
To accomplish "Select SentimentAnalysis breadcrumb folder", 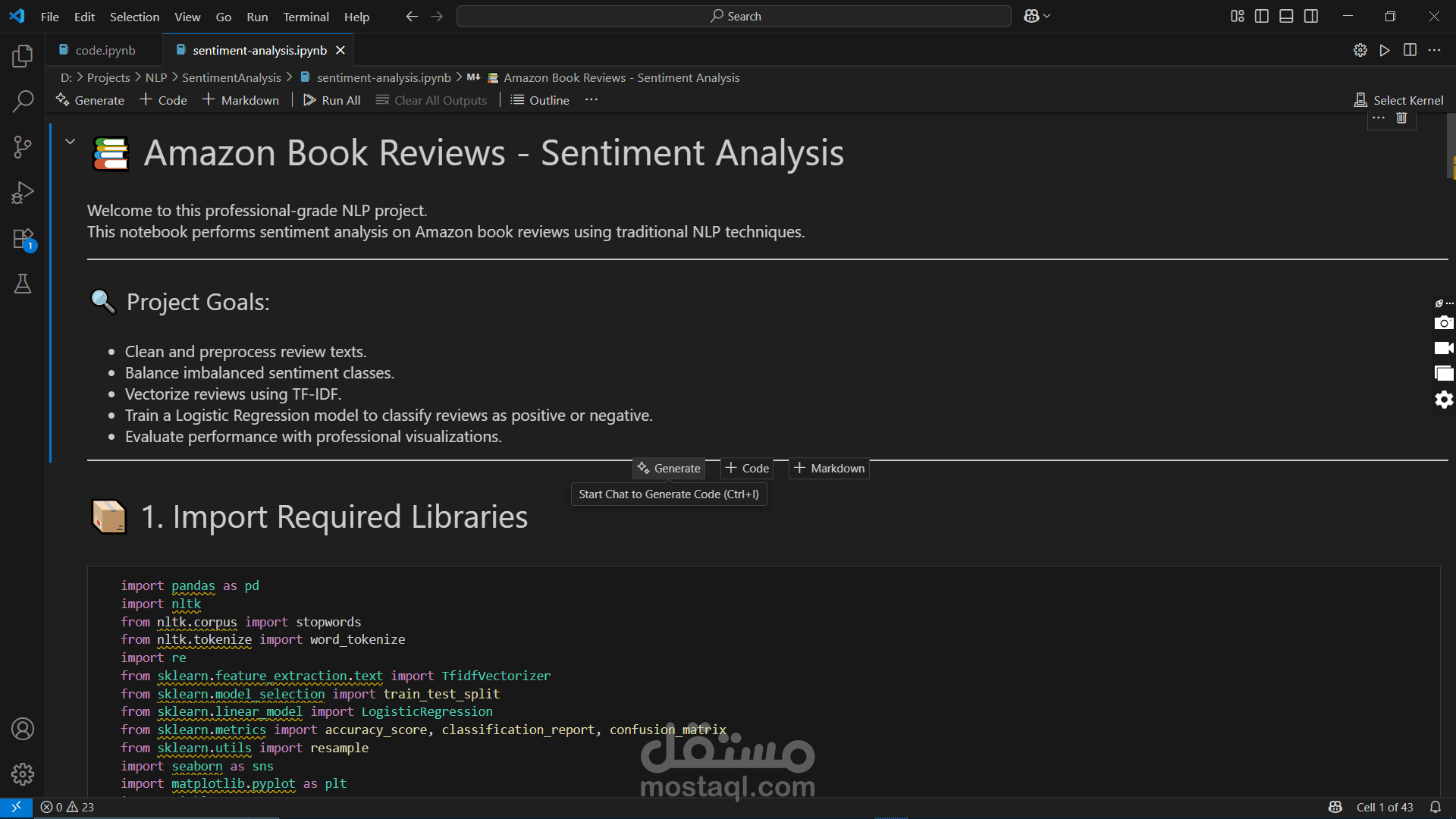I will point(231,77).
